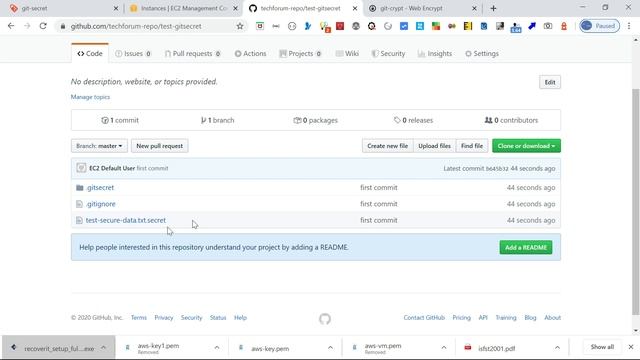This screenshot has width=640, height=360.
Task: View 0 contributors link
Action: point(511,120)
